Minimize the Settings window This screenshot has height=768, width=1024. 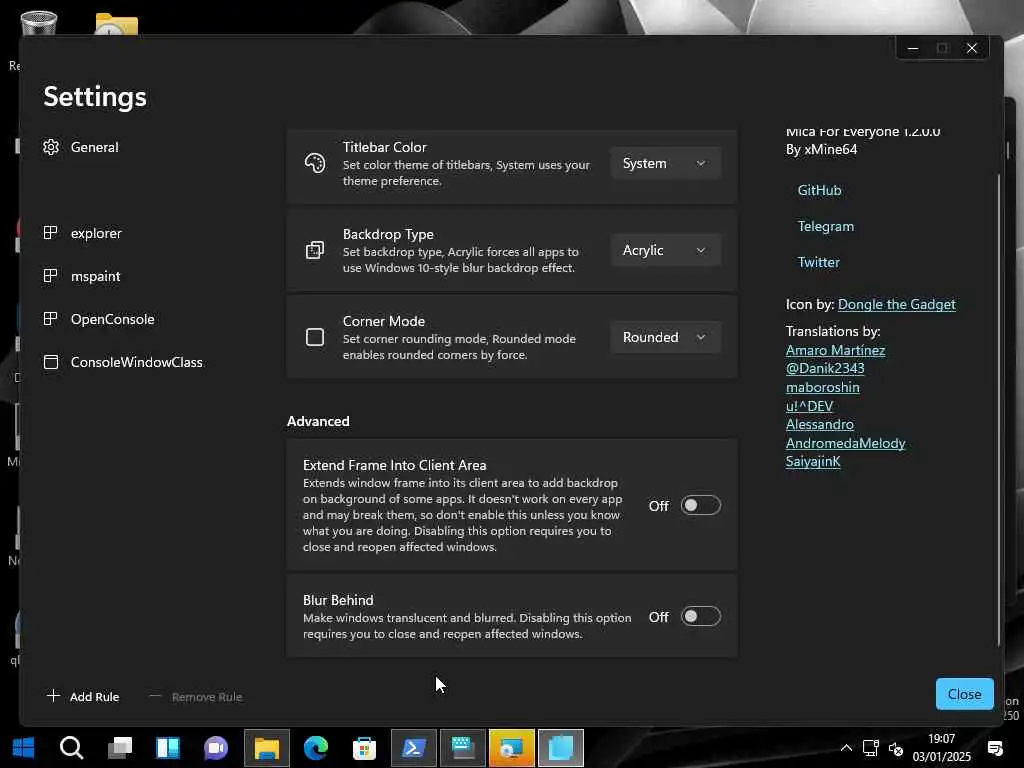point(912,48)
